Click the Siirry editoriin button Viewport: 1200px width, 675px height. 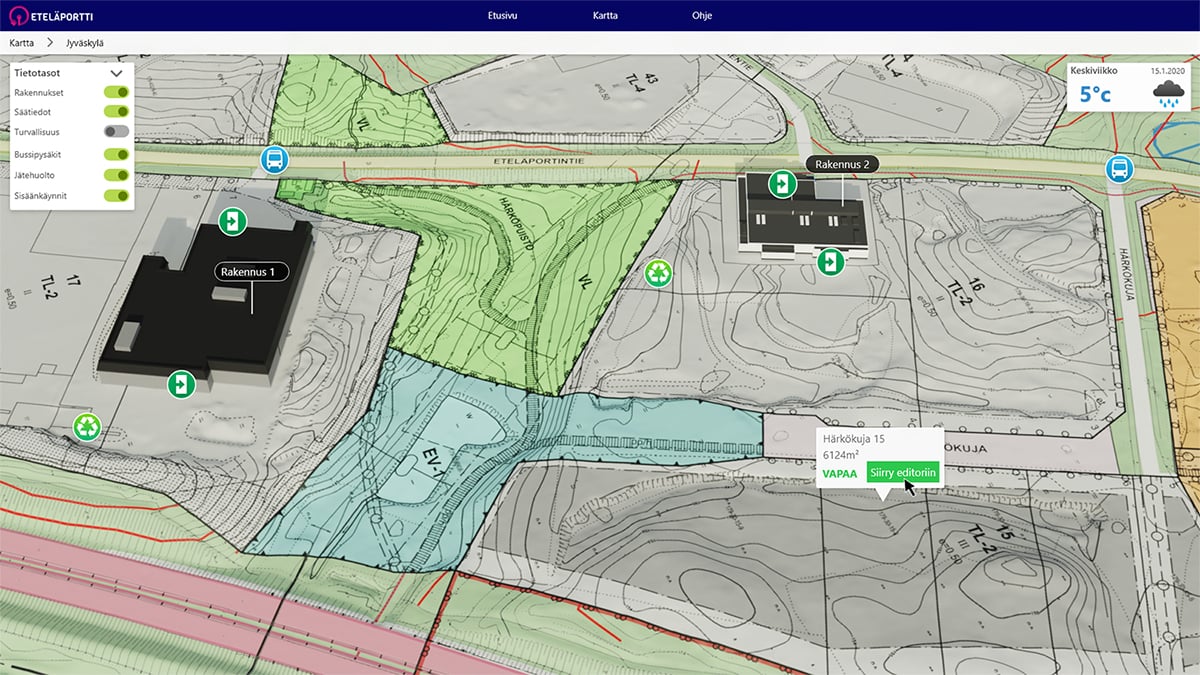903,472
